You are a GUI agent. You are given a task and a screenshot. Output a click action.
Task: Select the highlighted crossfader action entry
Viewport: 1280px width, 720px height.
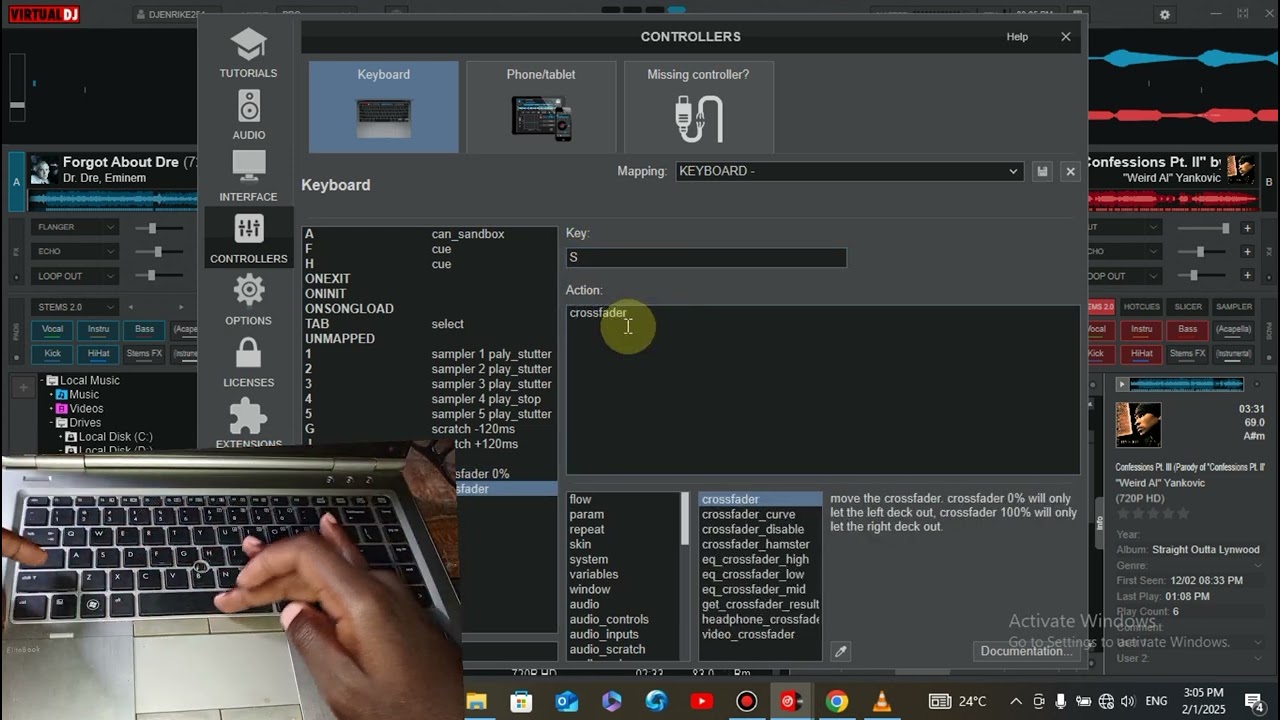coord(760,499)
